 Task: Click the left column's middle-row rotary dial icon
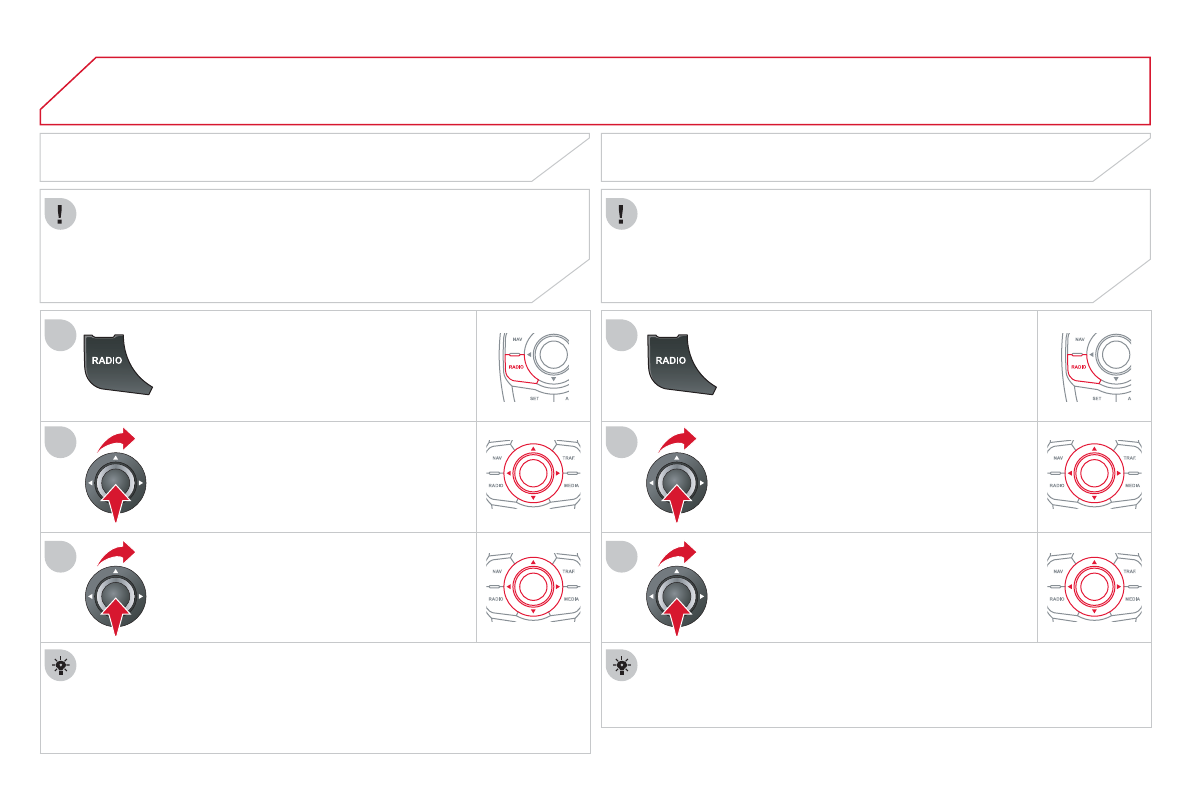coord(114,481)
